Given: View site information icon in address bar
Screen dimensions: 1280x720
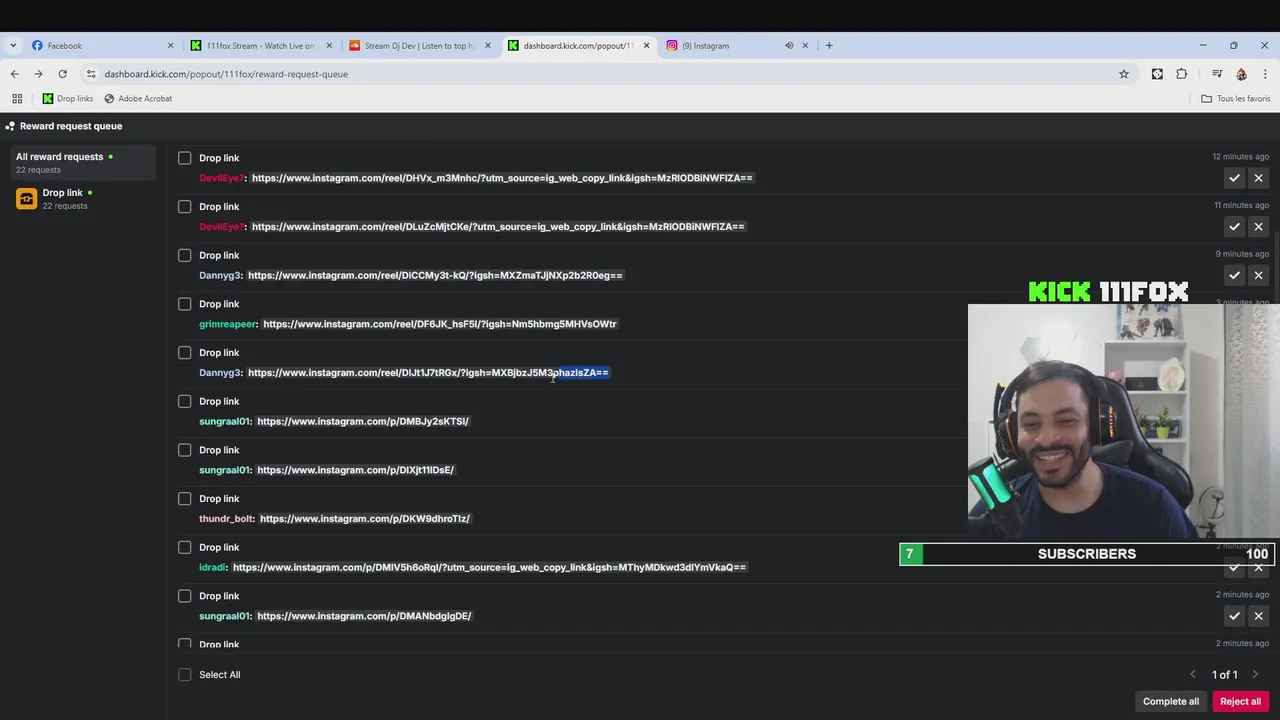Looking at the screenshot, I should pos(91,74).
